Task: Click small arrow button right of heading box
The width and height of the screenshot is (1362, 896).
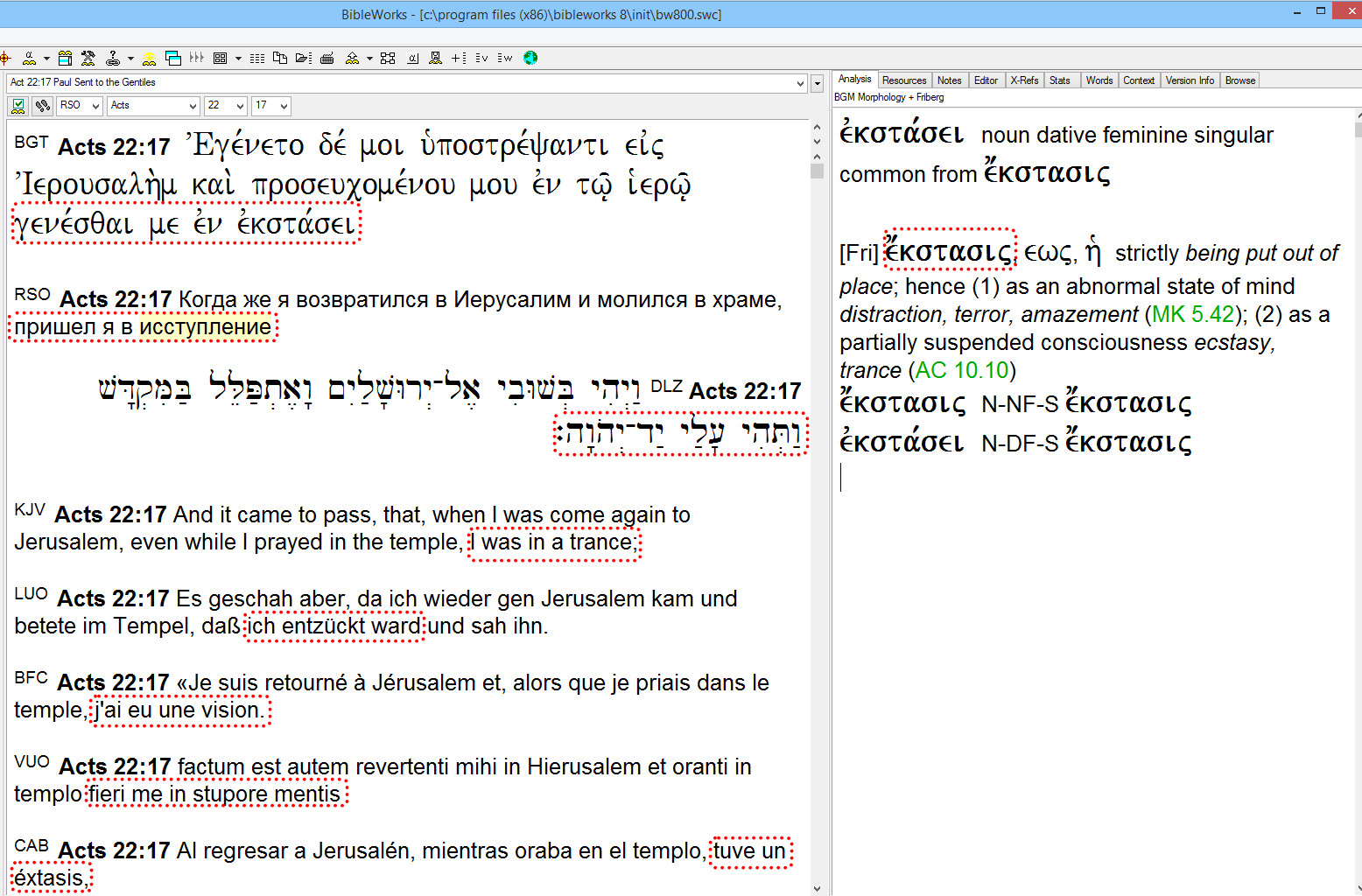Action: pyautogui.click(x=817, y=83)
